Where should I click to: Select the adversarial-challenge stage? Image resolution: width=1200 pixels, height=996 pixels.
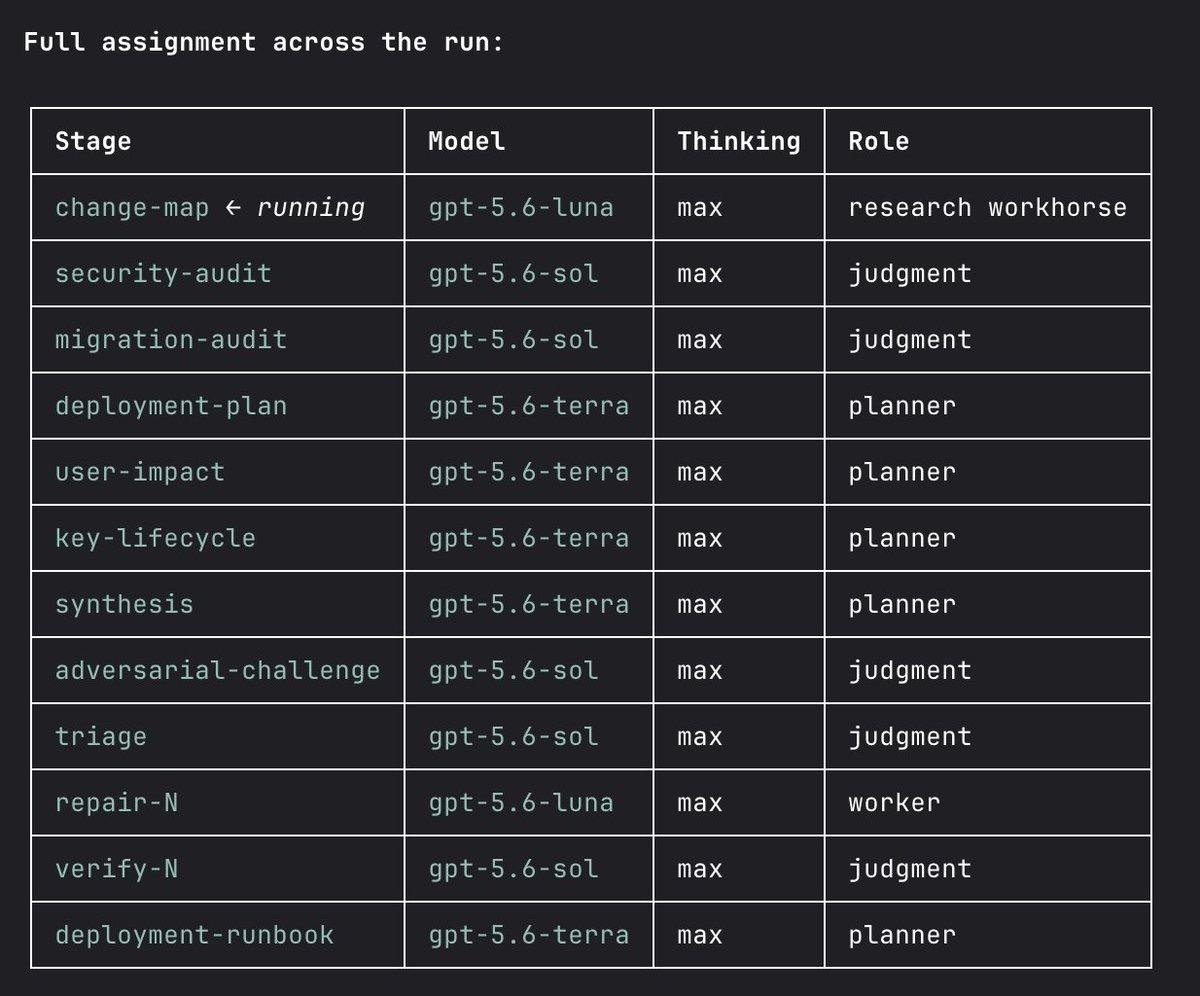tap(218, 670)
